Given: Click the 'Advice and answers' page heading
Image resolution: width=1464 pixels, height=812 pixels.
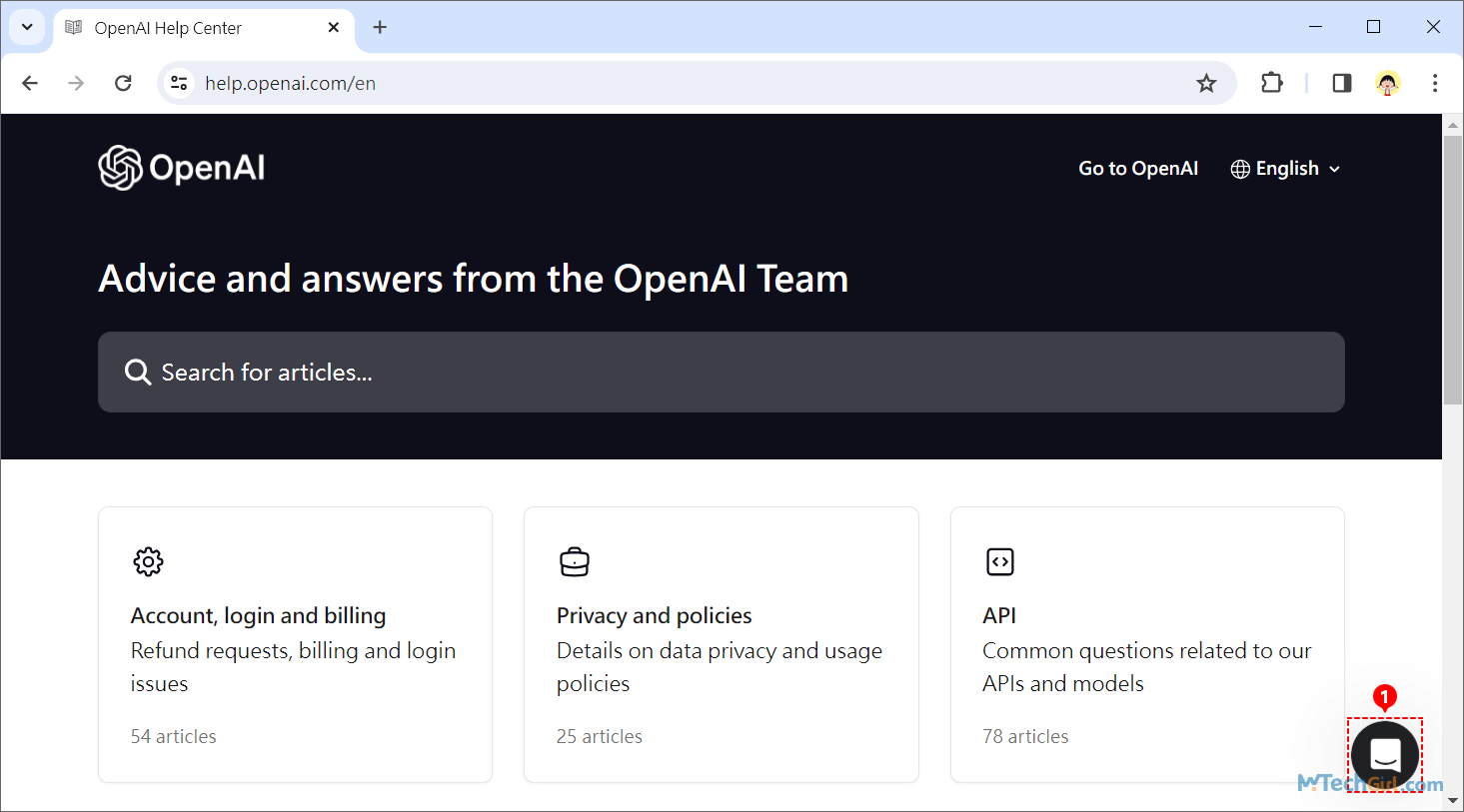Looking at the screenshot, I should point(474,279).
